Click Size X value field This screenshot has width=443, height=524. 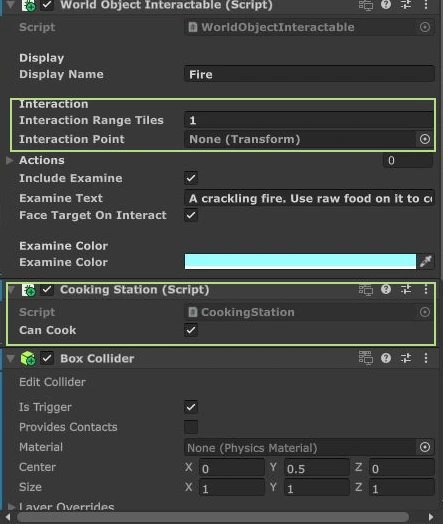232,487
